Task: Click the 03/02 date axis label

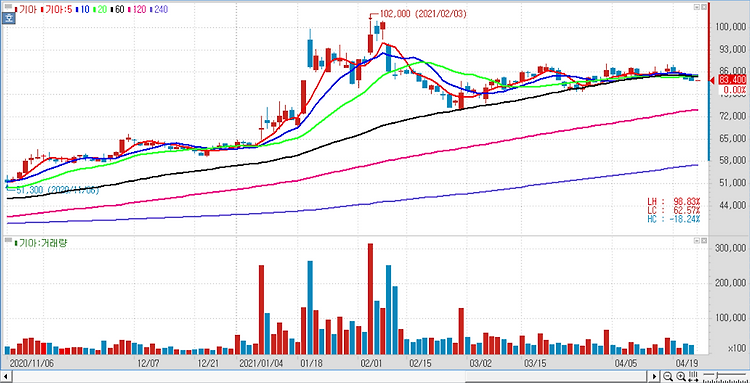Action: (482, 363)
